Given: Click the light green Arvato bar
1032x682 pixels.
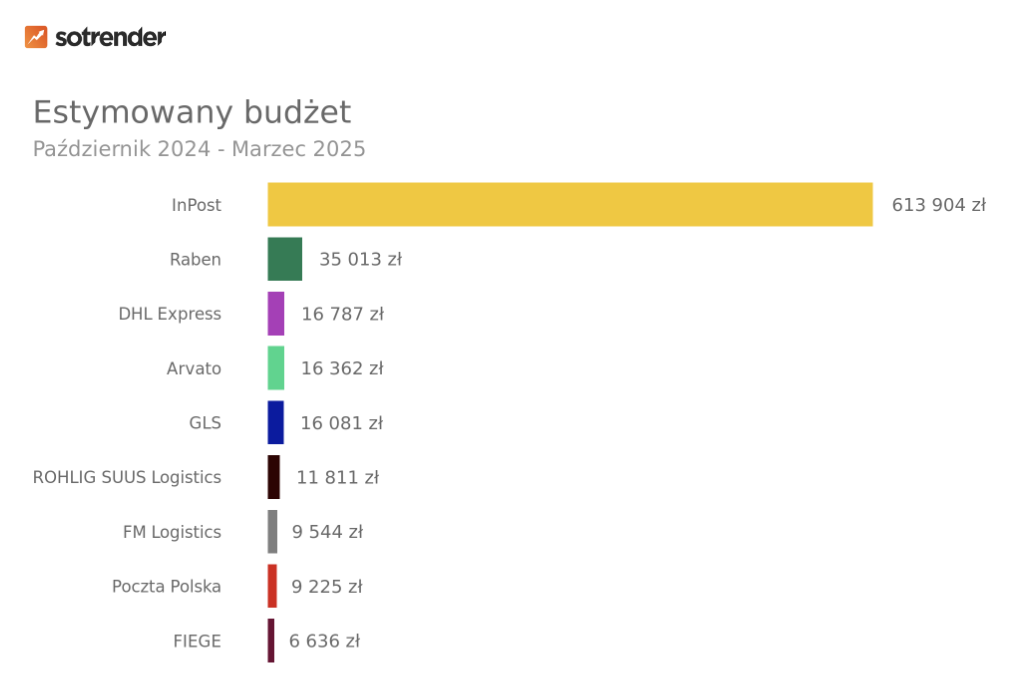Looking at the screenshot, I should click(x=276, y=368).
